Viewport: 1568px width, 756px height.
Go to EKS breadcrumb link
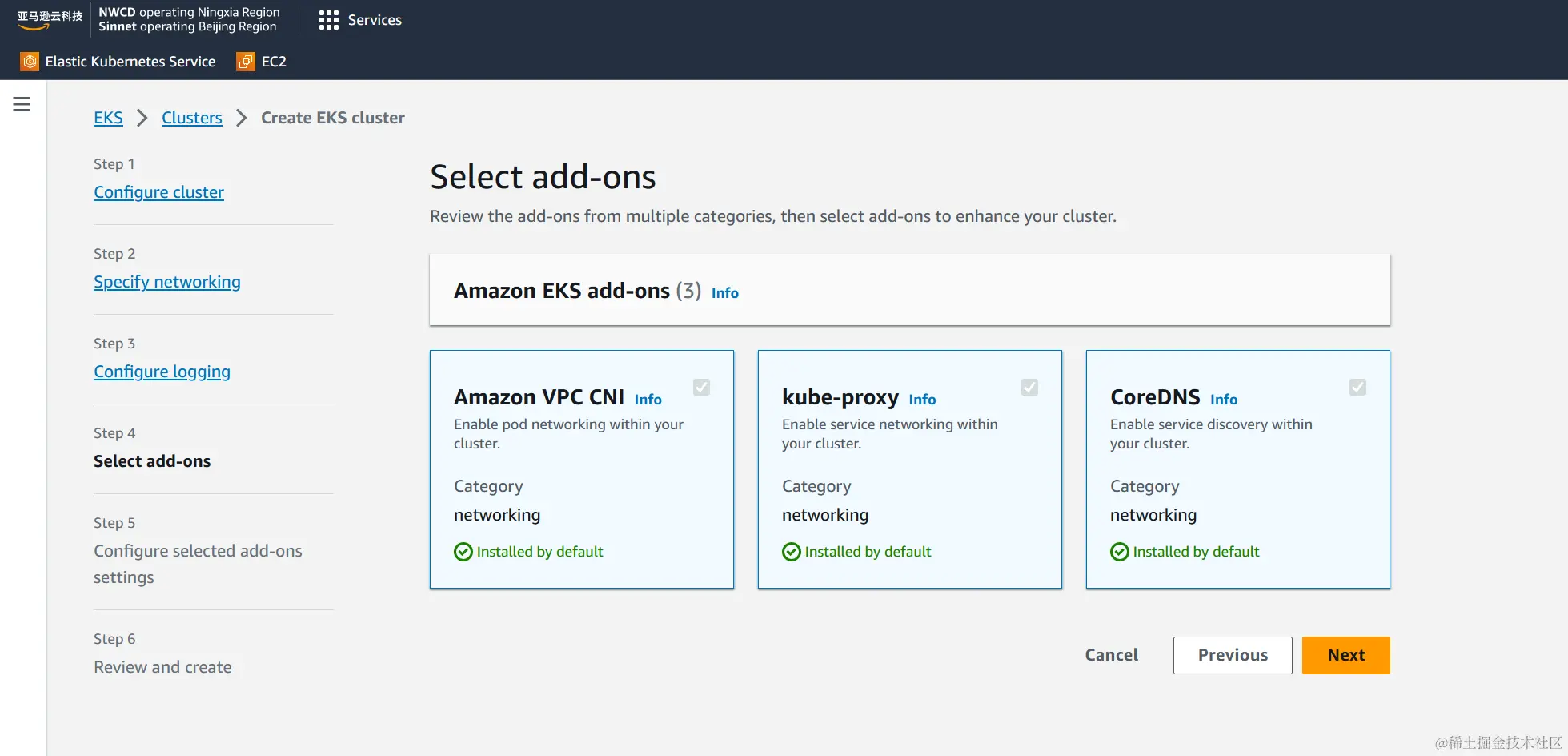coord(108,118)
